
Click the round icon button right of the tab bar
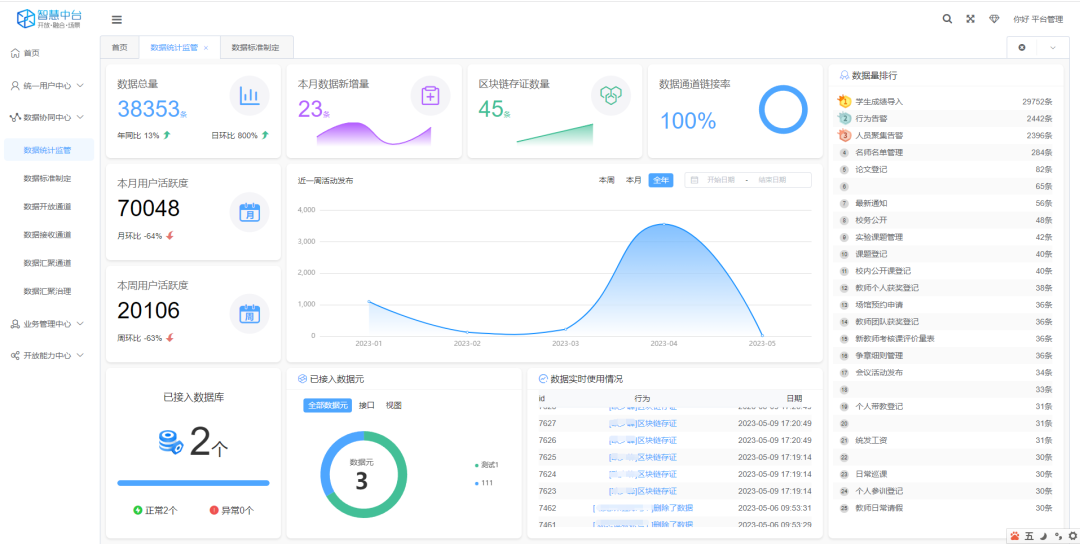point(1021,48)
